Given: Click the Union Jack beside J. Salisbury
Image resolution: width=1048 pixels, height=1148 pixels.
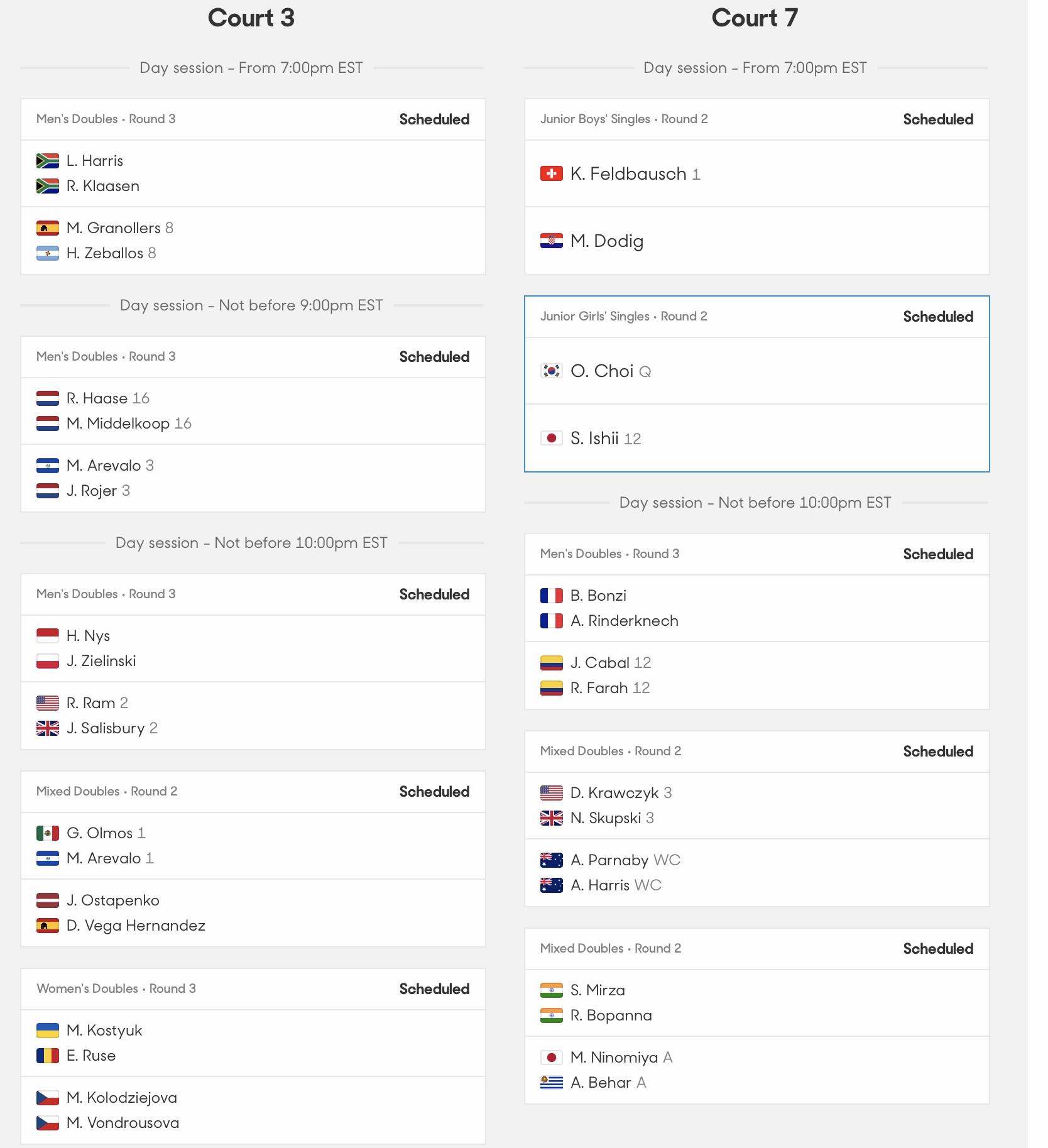Looking at the screenshot, I should coord(48,728).
